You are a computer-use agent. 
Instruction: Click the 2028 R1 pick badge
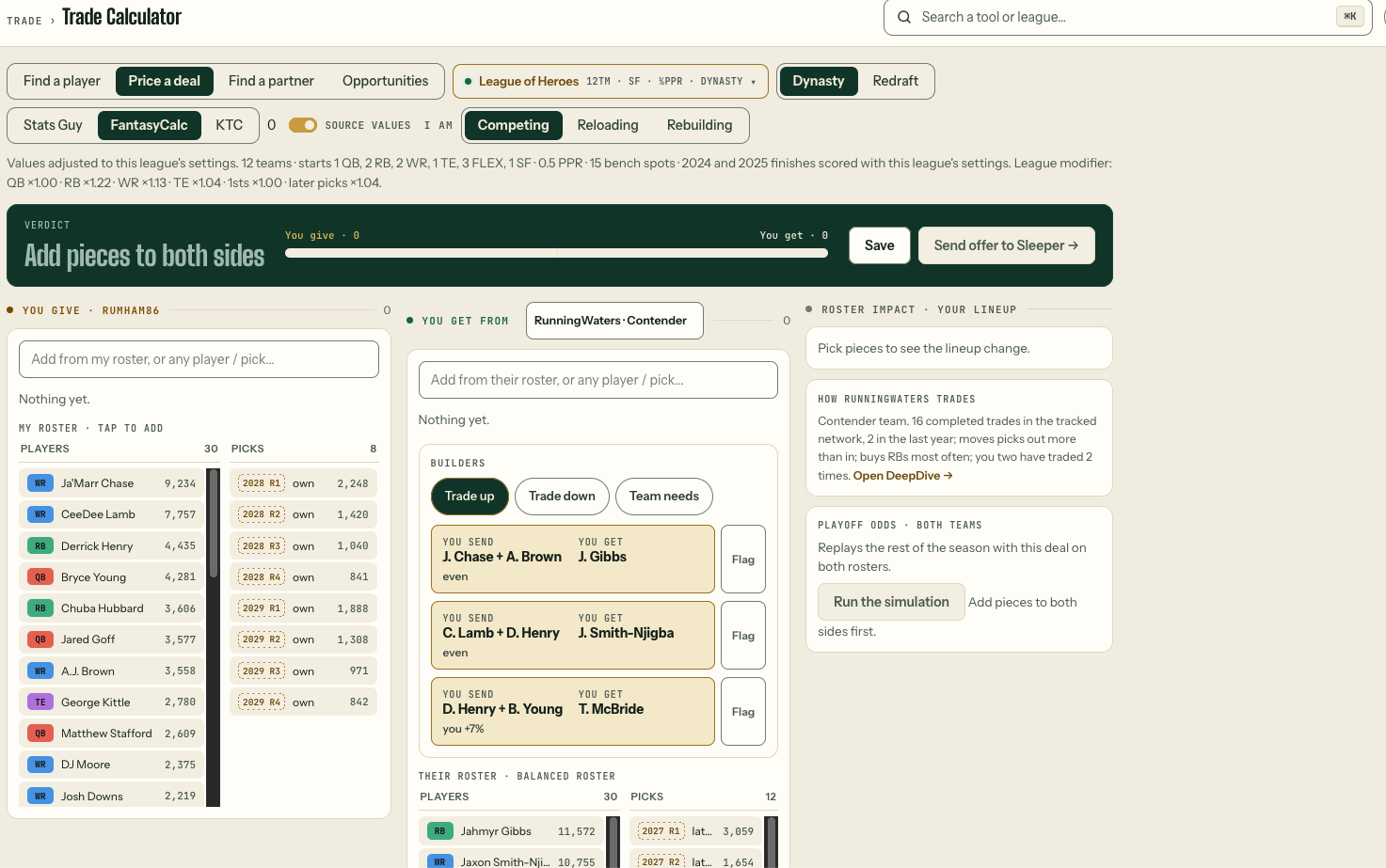262,483
